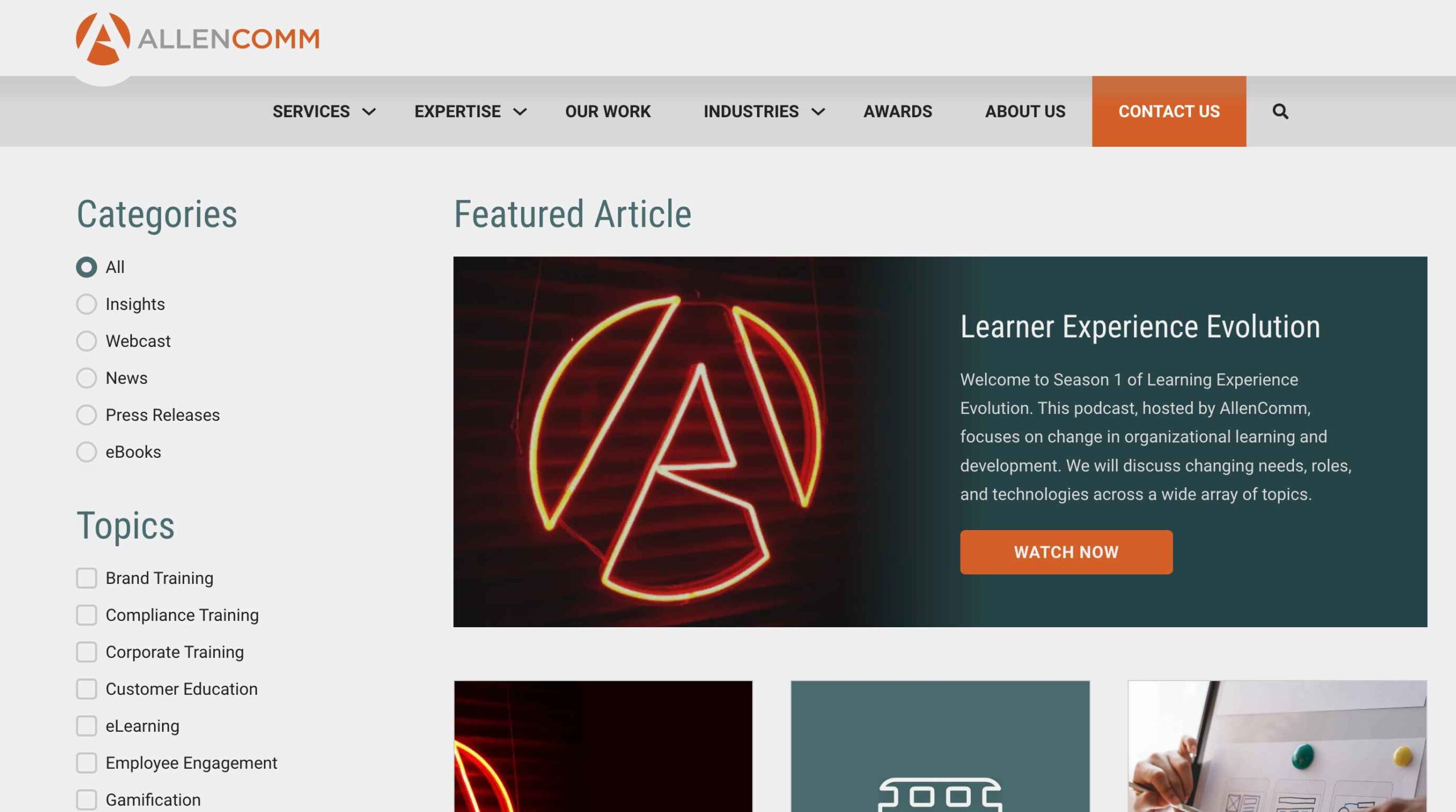Expand the Expertise dropdown chevron

[x=520, y=112]
